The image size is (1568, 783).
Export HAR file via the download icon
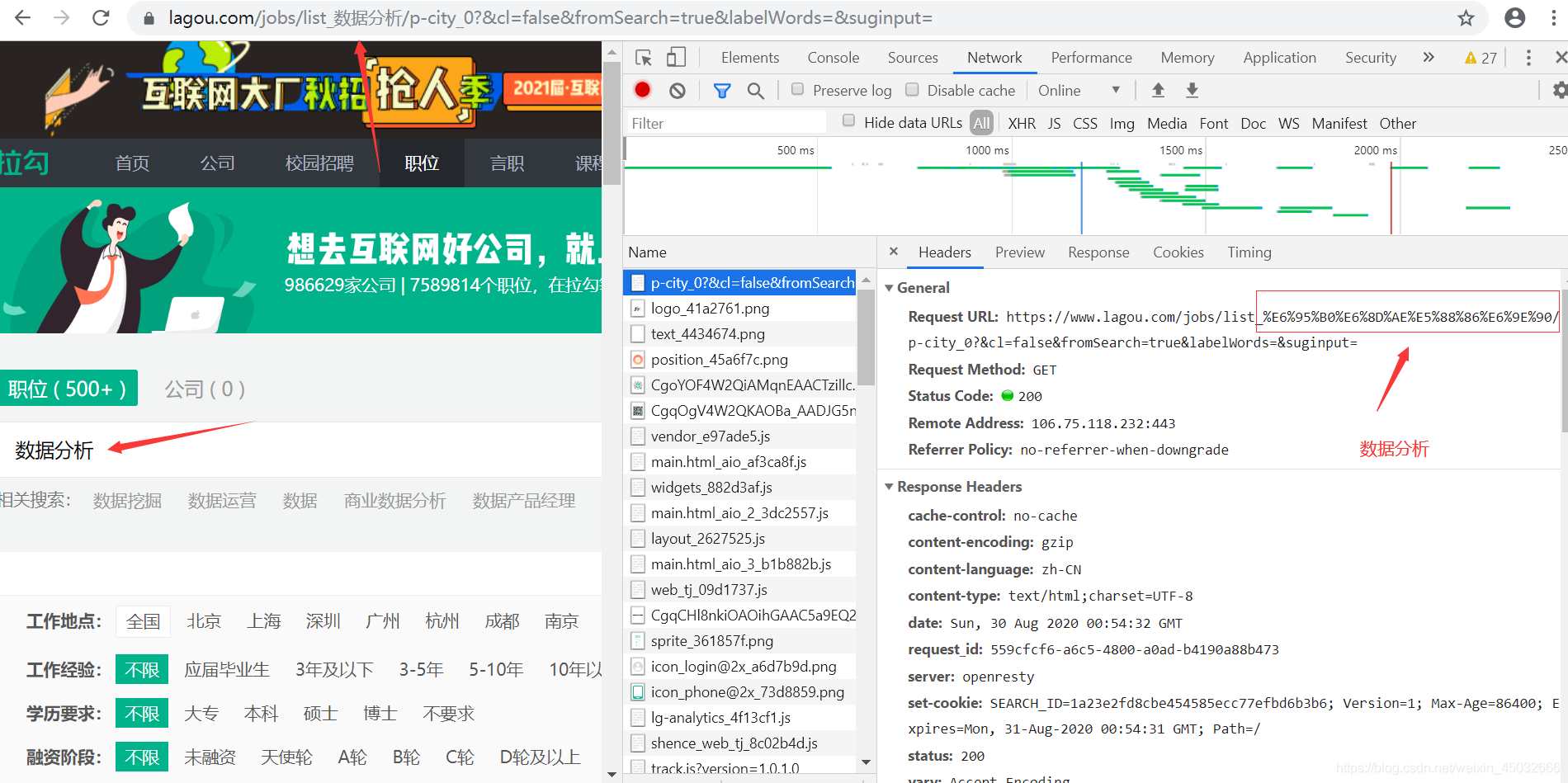1192,90
